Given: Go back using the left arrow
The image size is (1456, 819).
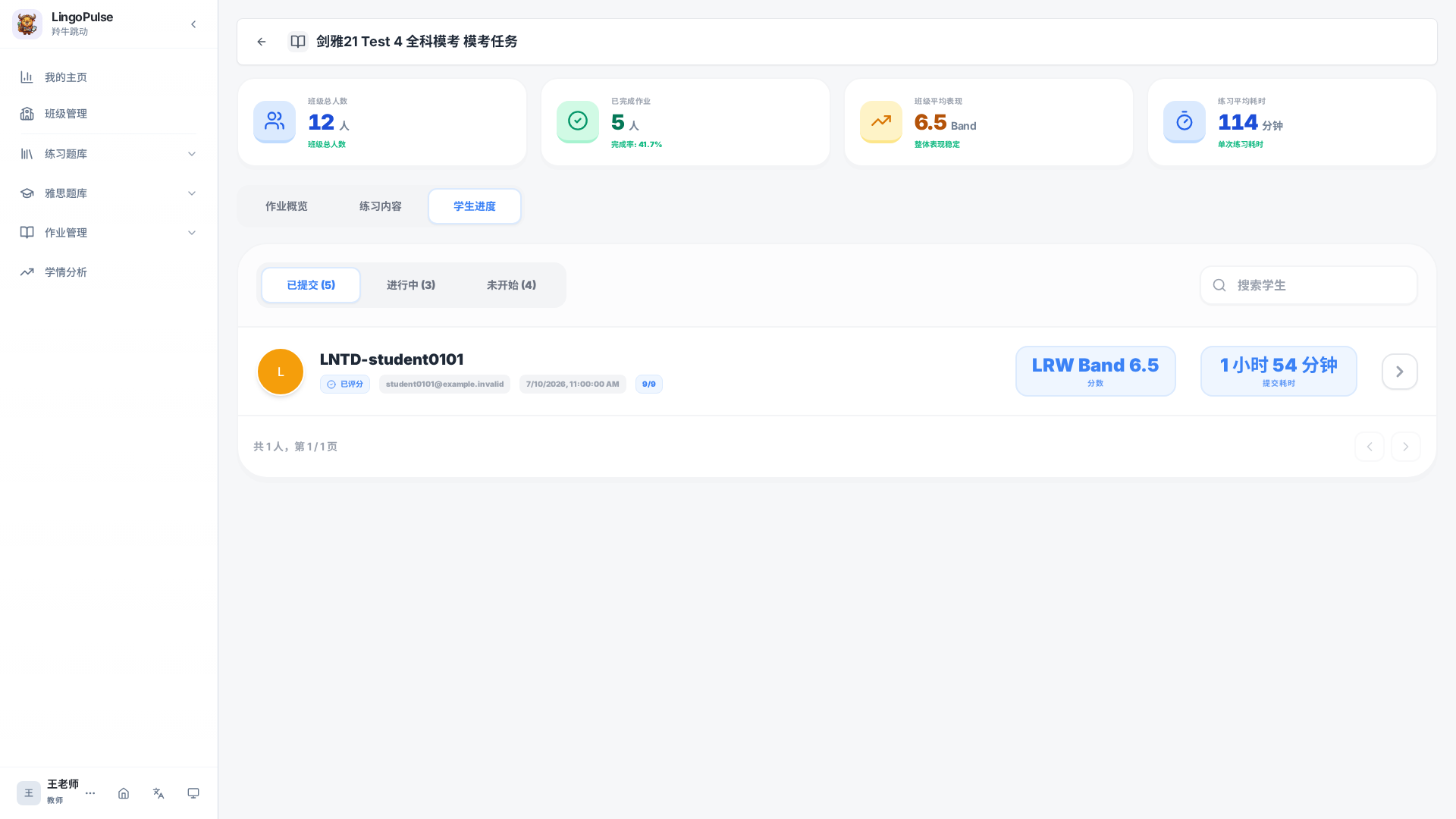Looking at the screenshot, I should (262, 42).
